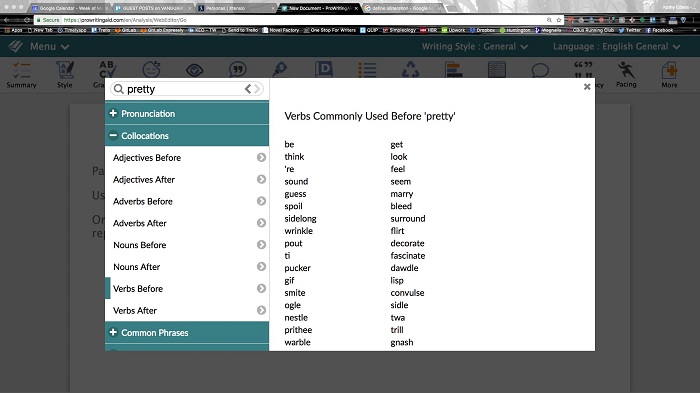700x393 pixels.
Task: Expand the Common Phrases section
Action: pos(187,333)
